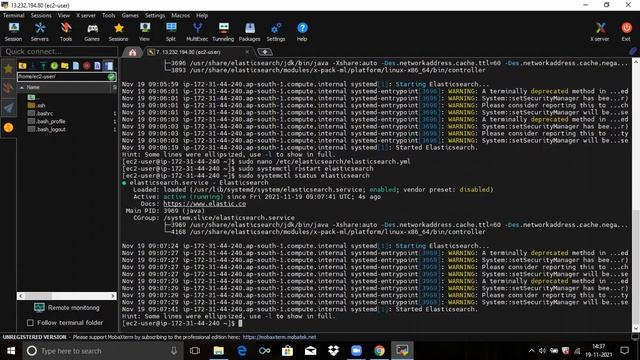Viewport: 640px width, 360px height.
Task: Click the SFTP new file icon
Action: pos(76,66)
